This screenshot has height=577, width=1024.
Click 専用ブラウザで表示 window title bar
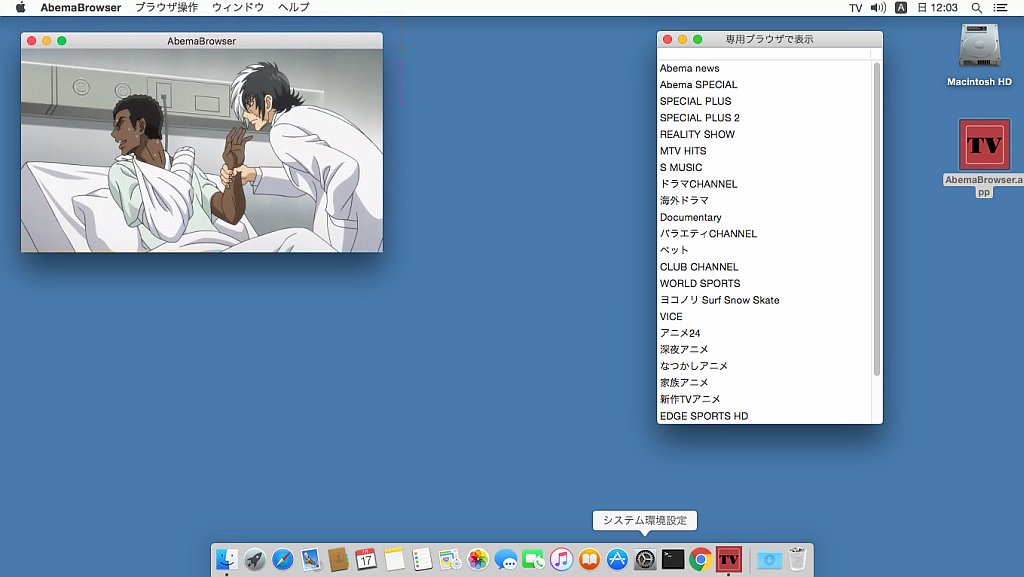tap(769, 39)
